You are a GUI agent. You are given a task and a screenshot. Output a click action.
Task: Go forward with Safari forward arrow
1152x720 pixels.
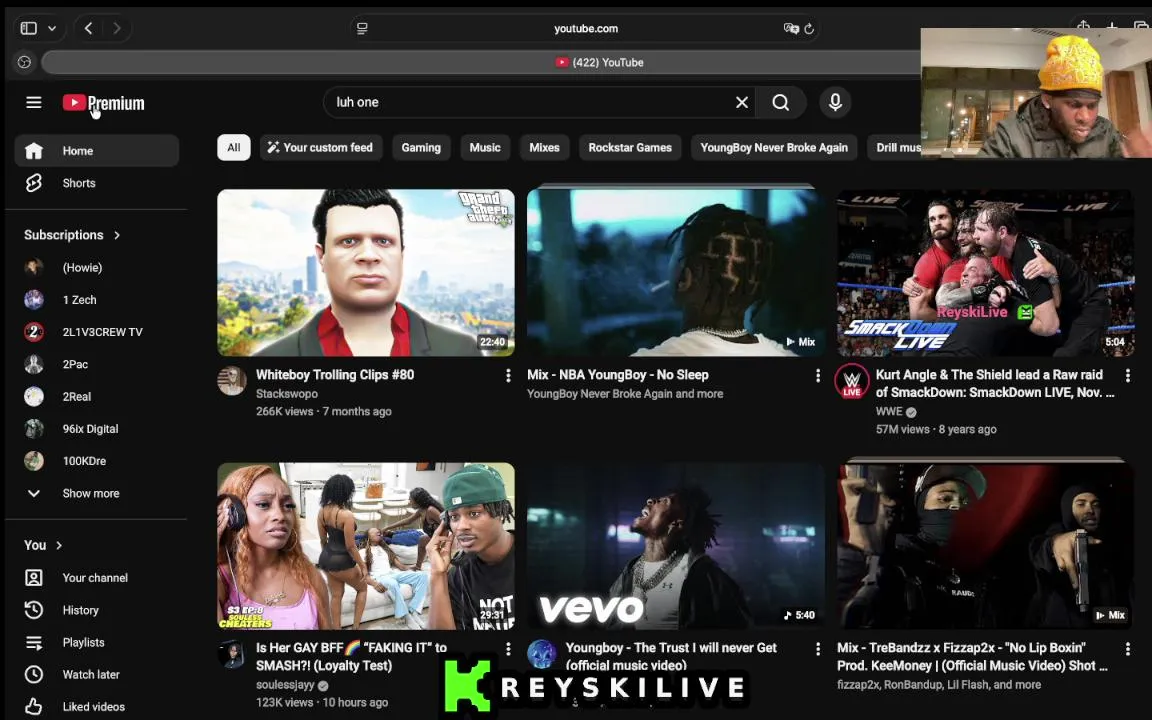pos(117,28)
